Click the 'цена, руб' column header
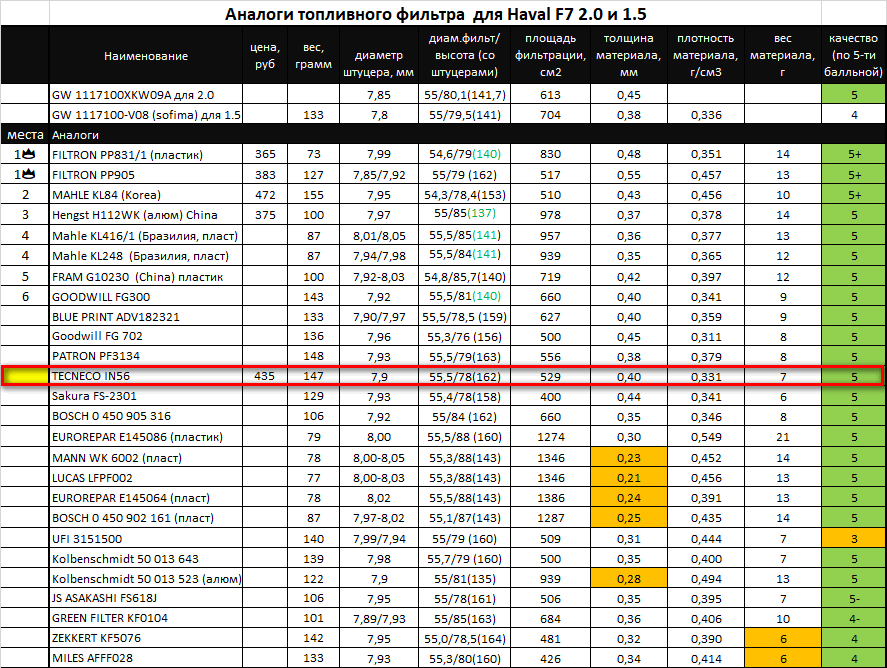The image size is (887, 668). (265, 55)
